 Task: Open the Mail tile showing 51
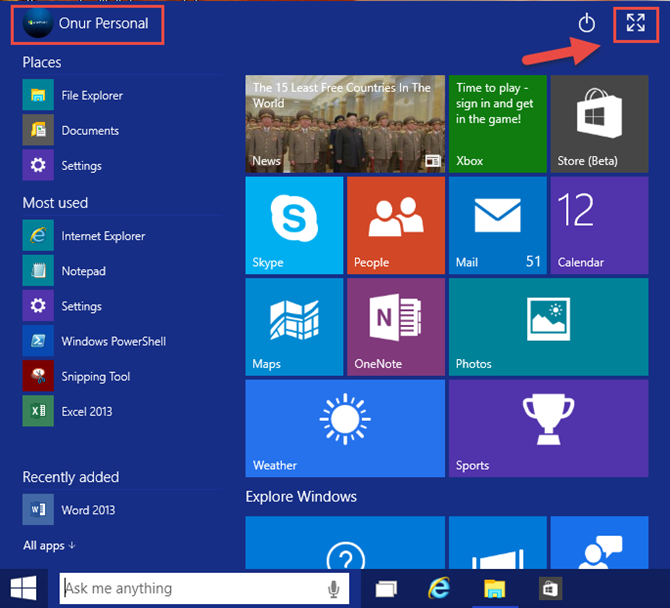pos(497,225)
